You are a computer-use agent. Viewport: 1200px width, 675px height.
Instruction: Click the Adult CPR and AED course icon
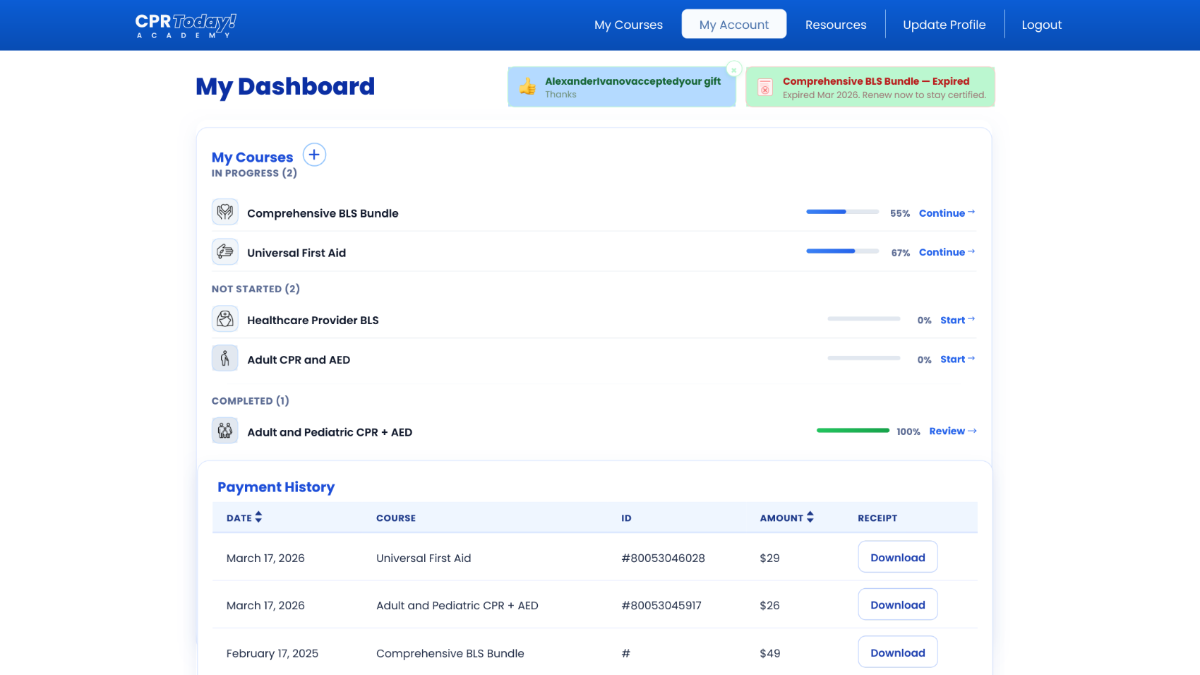pyautogui.click(x=225, y=358)
